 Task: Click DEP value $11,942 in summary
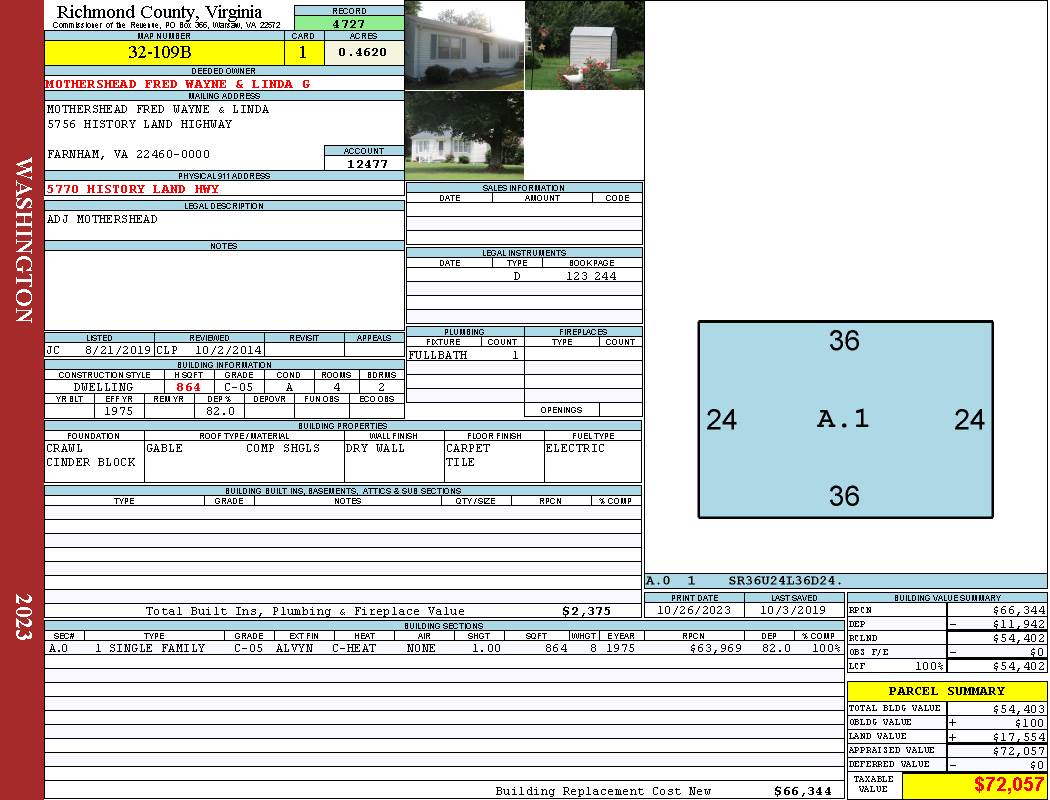1019,624
